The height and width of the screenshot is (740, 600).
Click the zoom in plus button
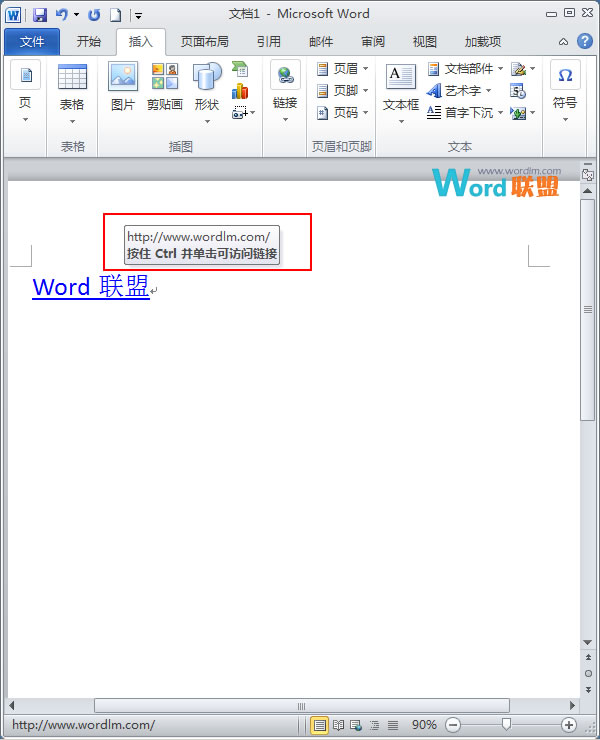coord(569,725)
